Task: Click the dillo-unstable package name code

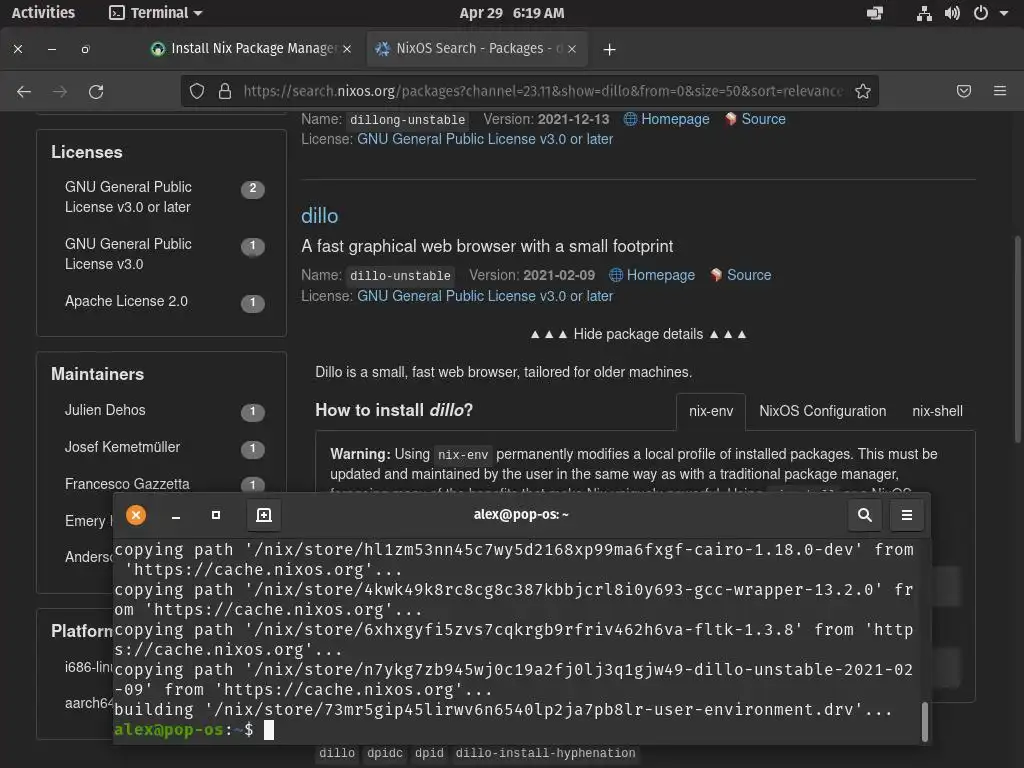Action: [x=400, y=276]
